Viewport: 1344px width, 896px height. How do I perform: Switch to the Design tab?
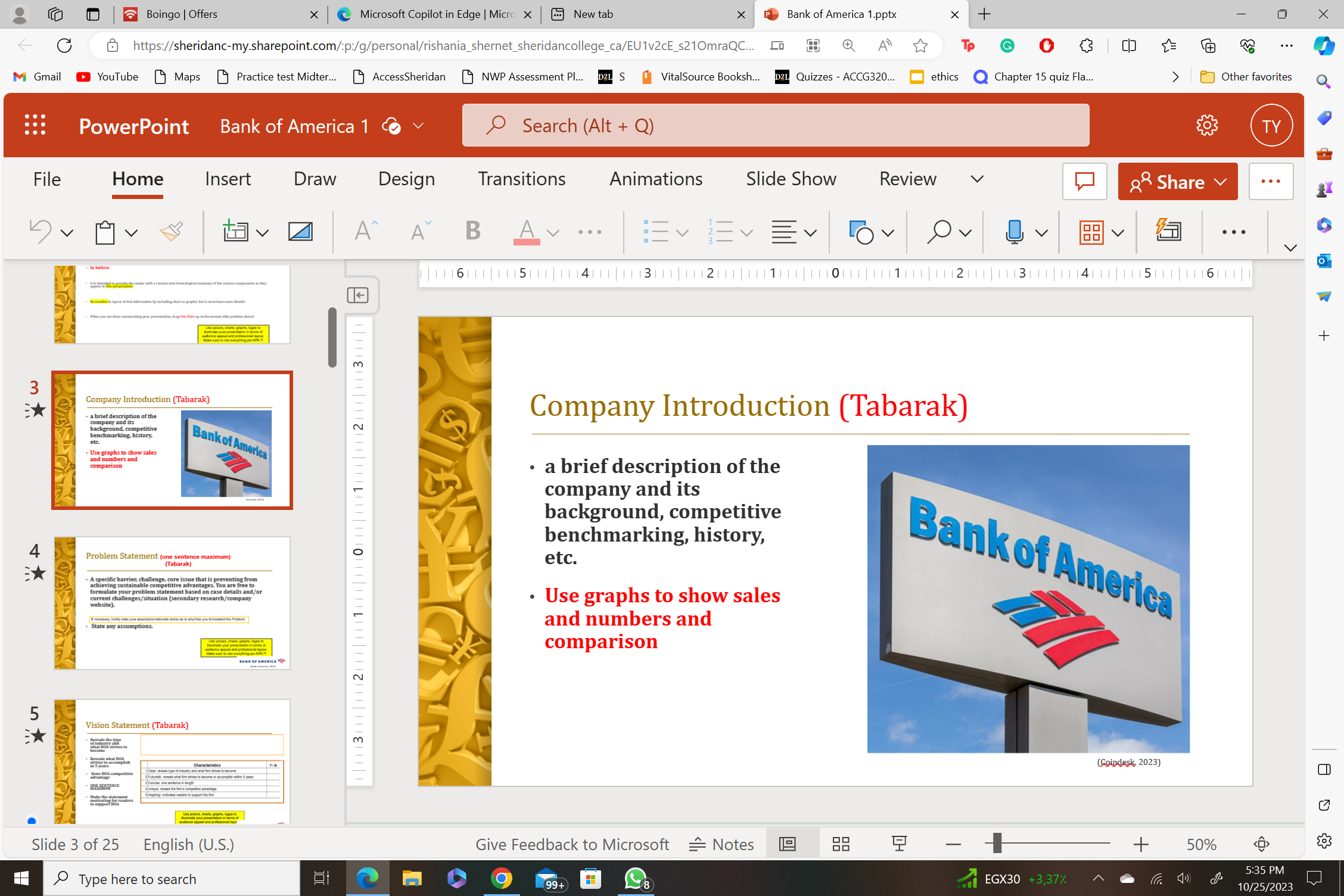pyautogui.click(x=407, y=179)
